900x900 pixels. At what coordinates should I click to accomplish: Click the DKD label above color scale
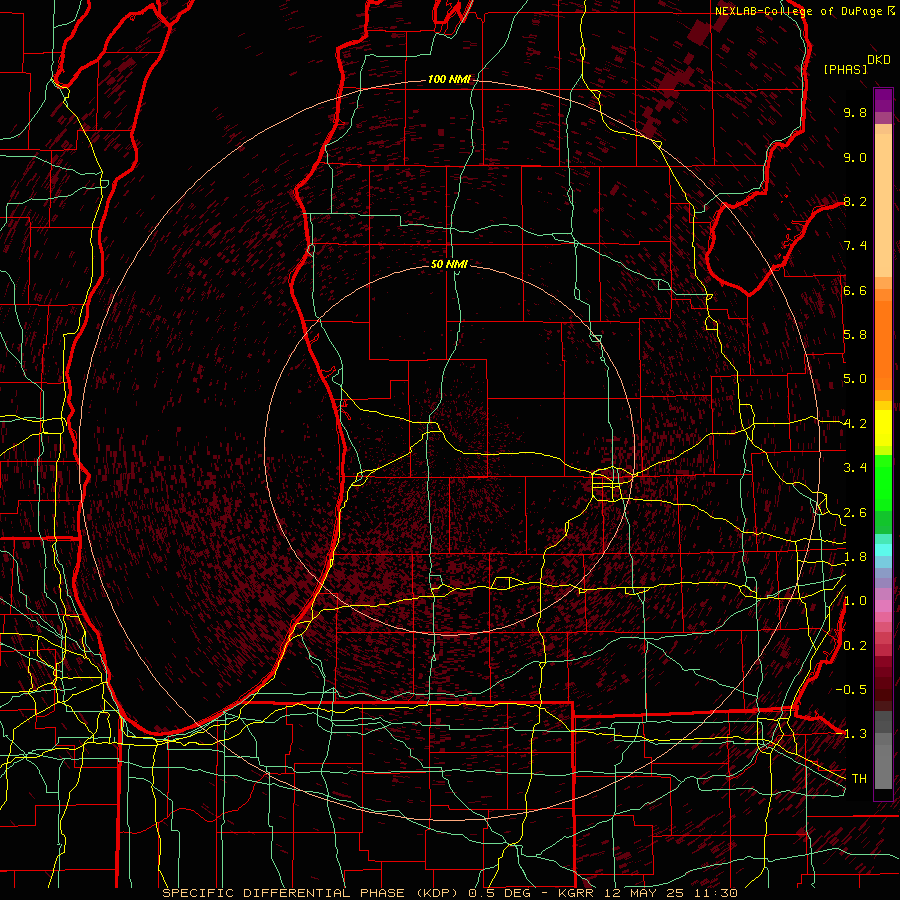tap(878, 60)
